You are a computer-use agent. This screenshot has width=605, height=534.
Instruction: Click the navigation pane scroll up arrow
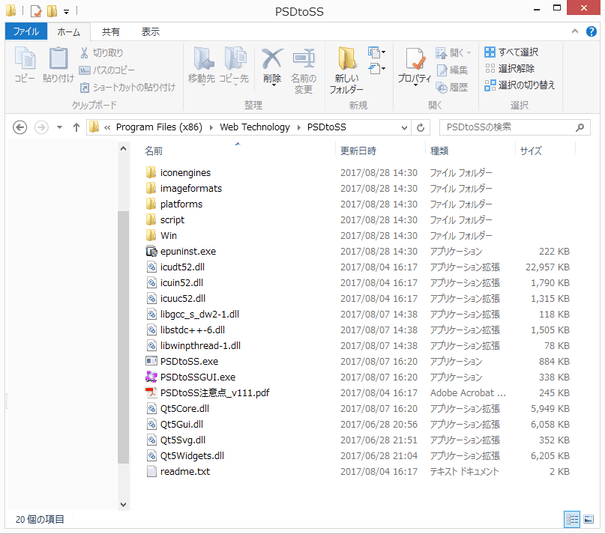[123, 149]
